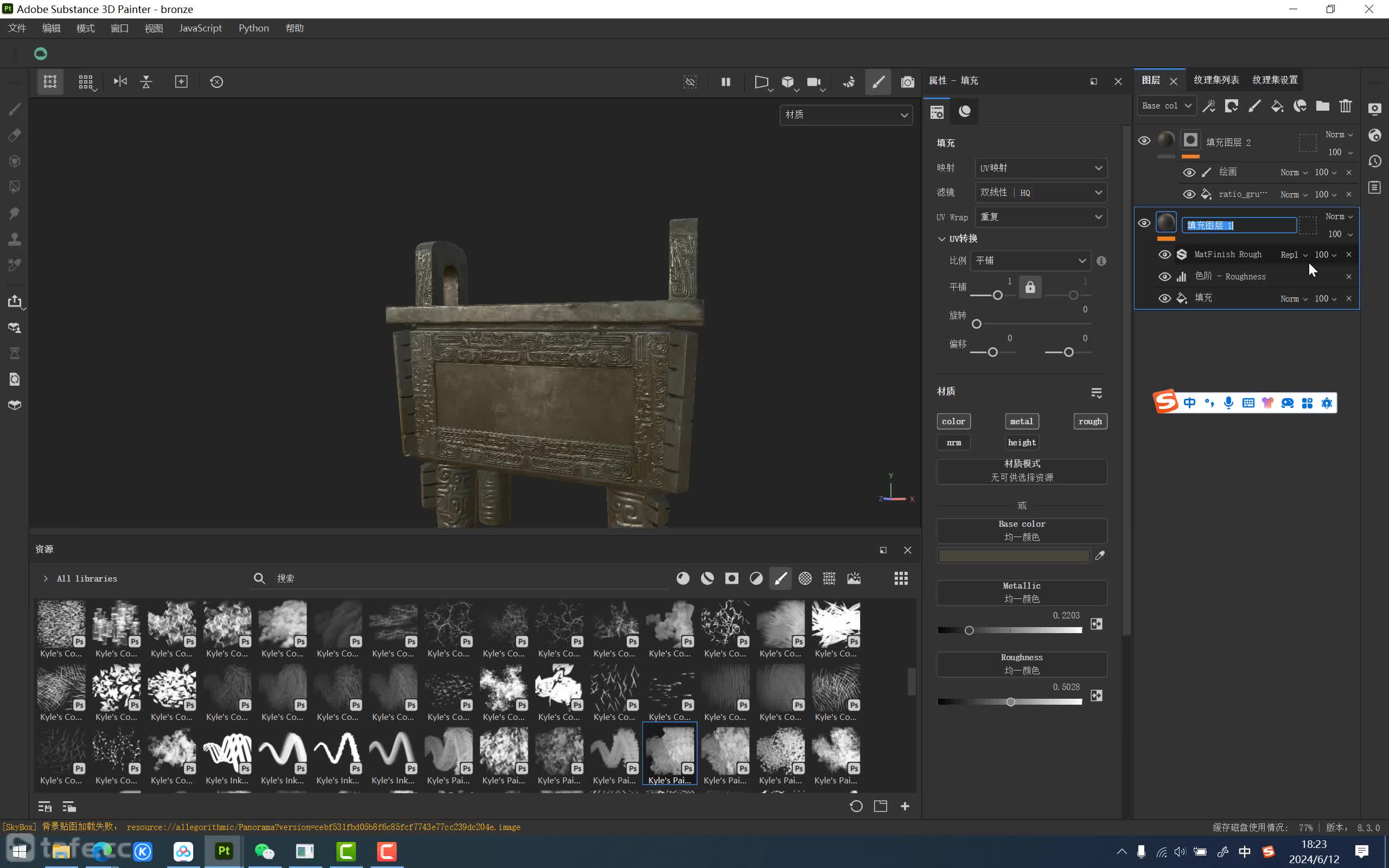Open the 映射 UV映射 dropdown
This screenshot has height=868, width=1389.
(1041, 168)
